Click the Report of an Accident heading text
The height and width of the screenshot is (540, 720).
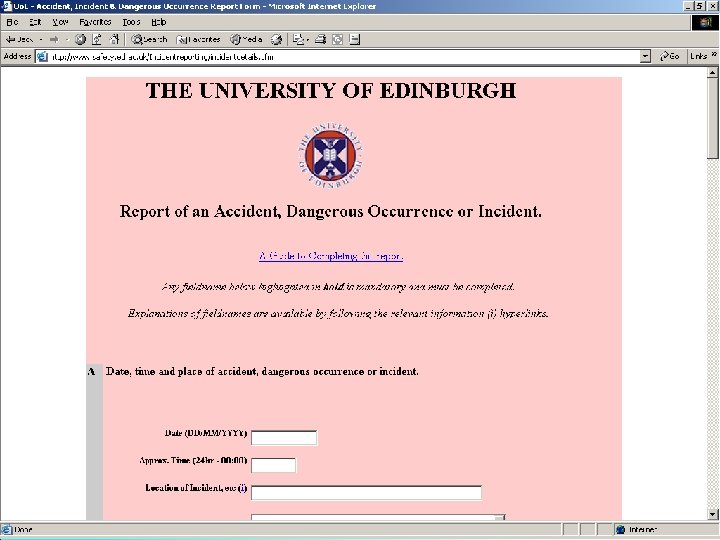[331, 212]
